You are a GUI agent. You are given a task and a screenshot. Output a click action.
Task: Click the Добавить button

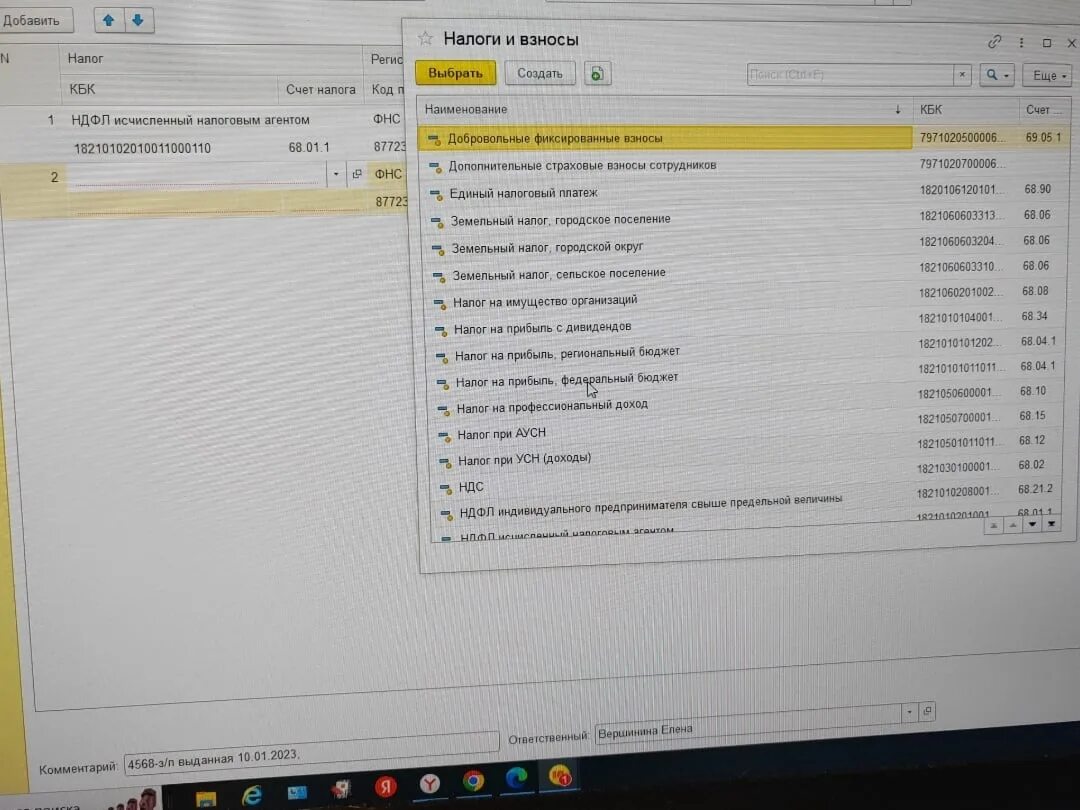click(x=32, y=21)
